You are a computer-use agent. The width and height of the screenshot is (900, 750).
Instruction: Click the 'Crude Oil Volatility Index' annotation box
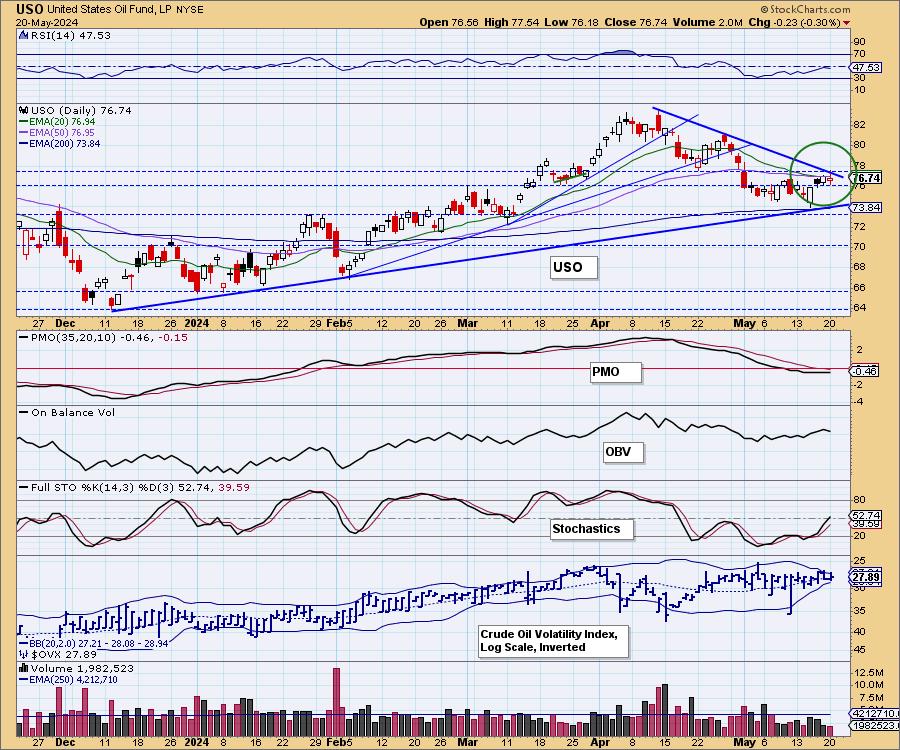[553, 641]
